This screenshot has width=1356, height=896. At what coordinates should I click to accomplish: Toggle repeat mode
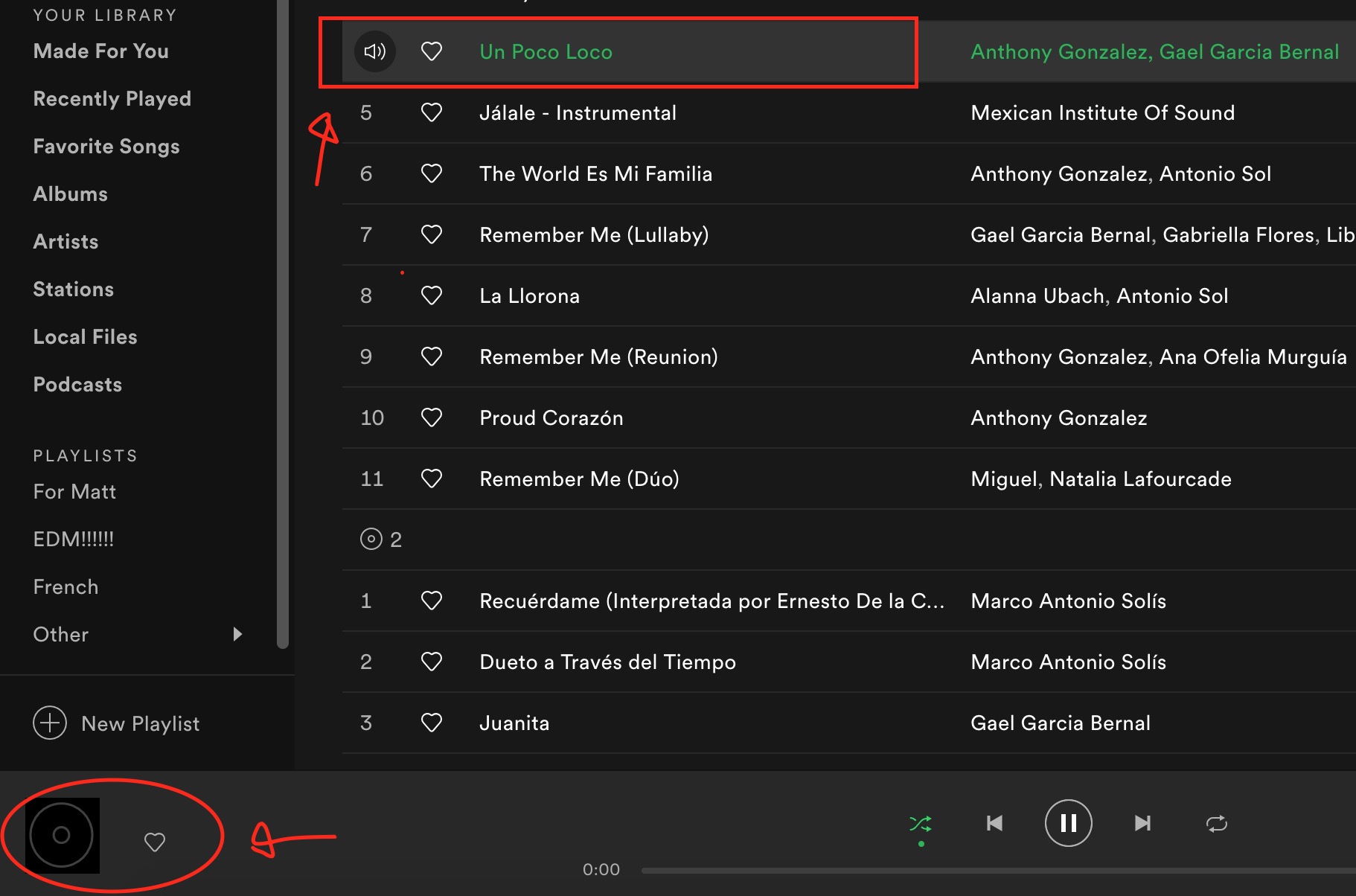[1218, 823]
